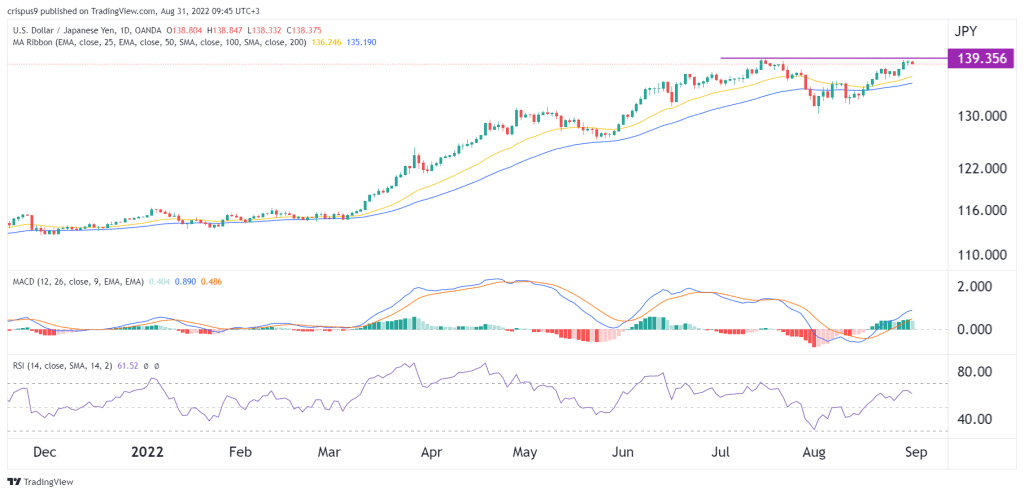Click the 110.000 price axis label
1024x494 pixels.
[x=983, y=255]
